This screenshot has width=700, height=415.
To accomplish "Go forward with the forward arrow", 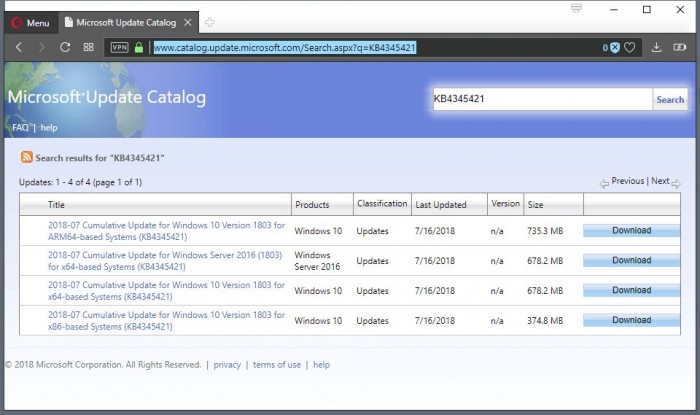I will click(42, 47).
